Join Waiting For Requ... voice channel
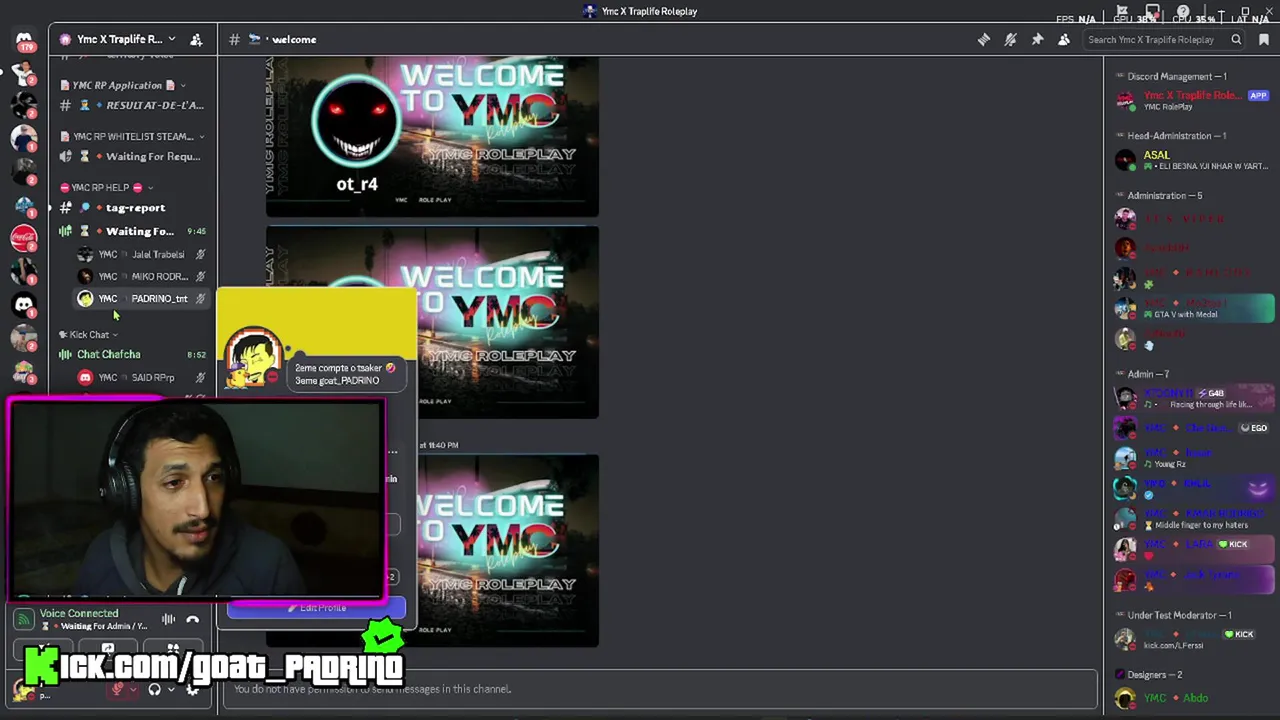Viewport: 1280px width, 720px height. coord(132,156)
